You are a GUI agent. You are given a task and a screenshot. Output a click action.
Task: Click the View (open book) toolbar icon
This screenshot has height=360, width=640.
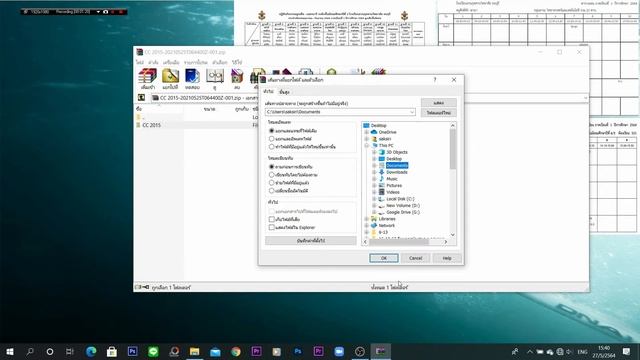215,76
